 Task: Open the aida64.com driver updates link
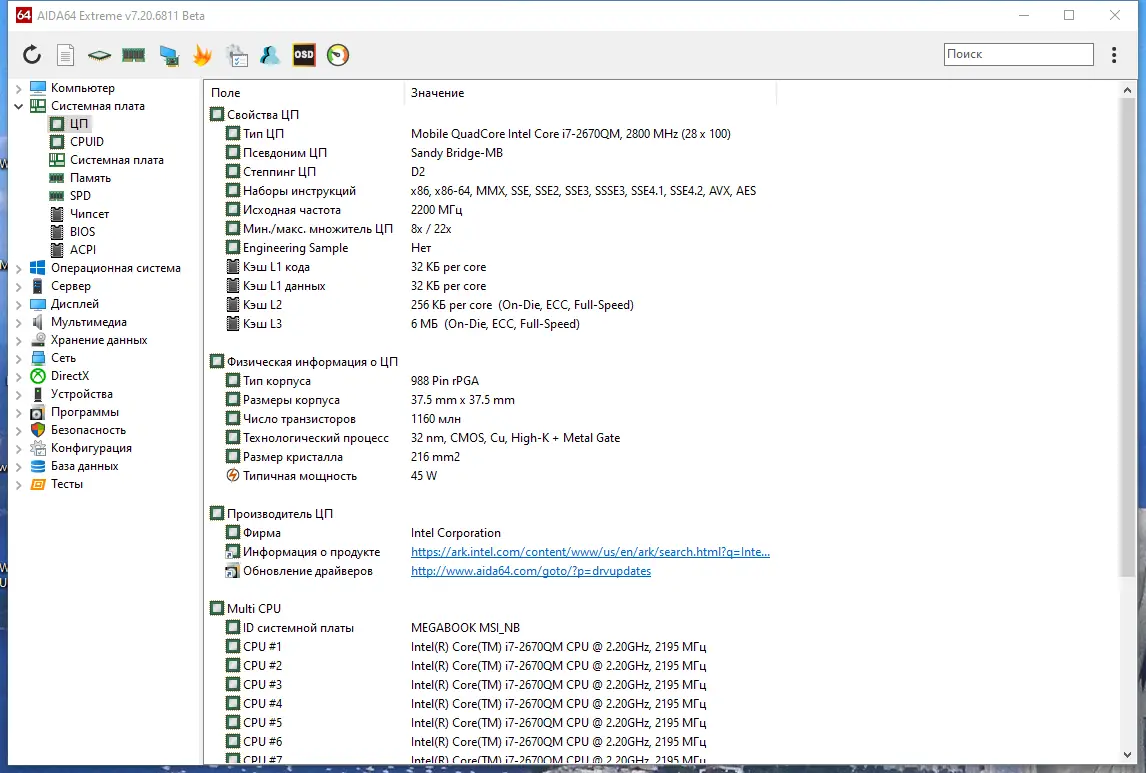tap(531, 571)
